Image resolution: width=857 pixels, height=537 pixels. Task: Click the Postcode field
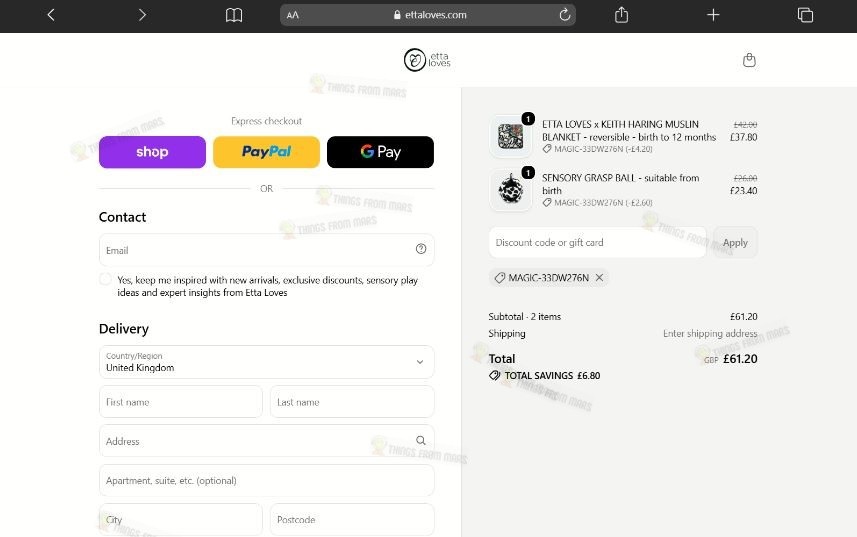(x=352, y=520)
